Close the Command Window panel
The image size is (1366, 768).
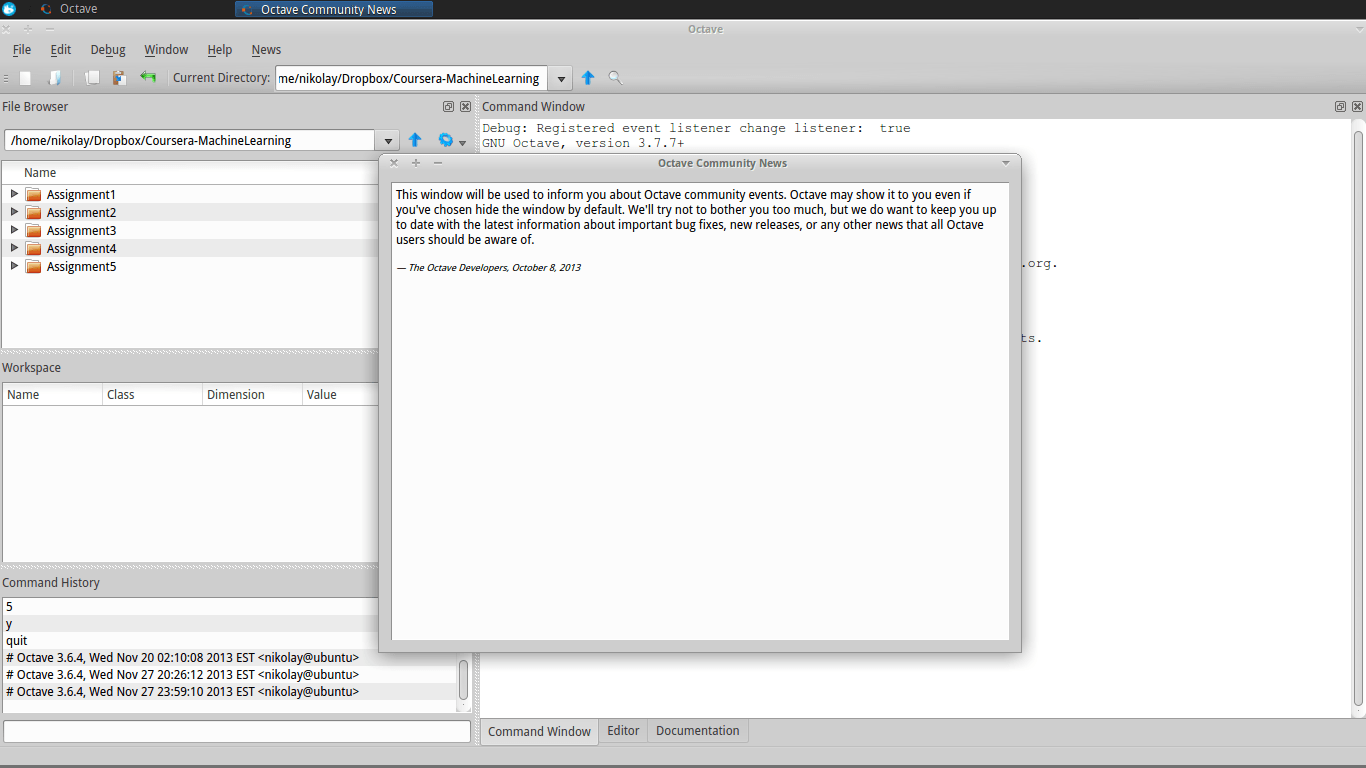(1357, 106)
